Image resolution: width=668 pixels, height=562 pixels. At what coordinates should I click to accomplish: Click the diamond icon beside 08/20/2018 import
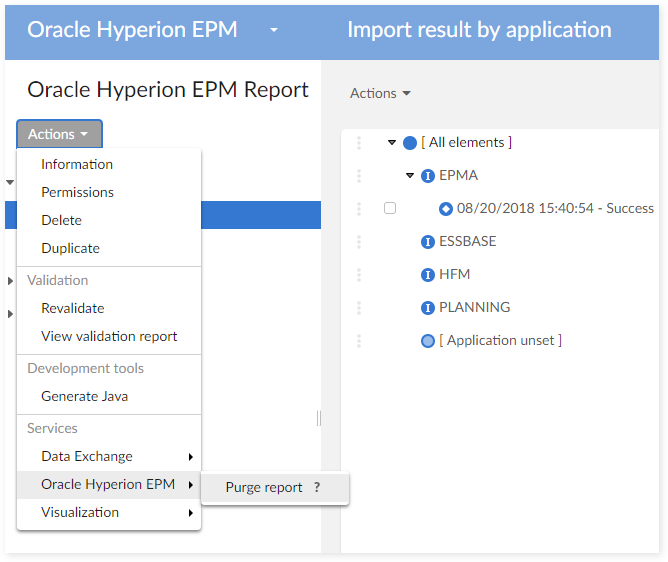[x=446, y=209]
